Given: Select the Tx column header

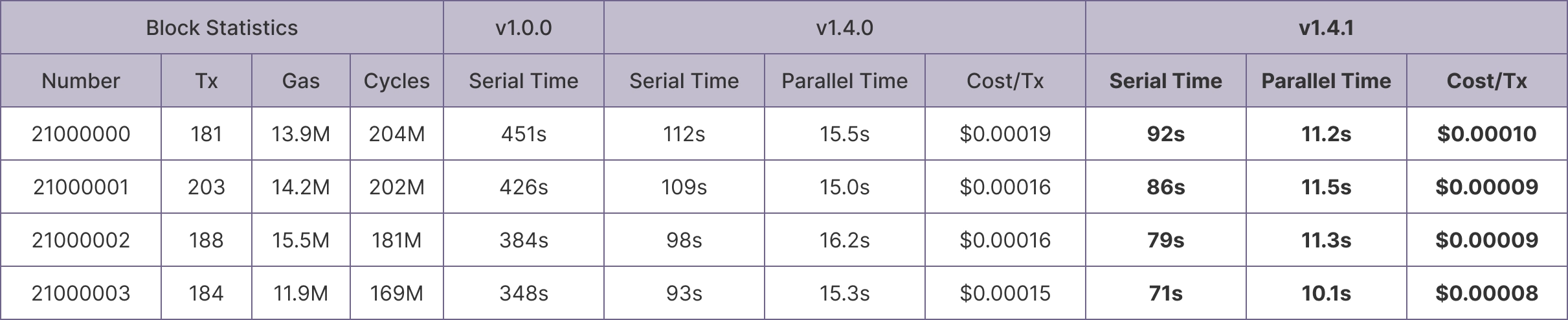Looking at the screenshot, I should point(207,81).
